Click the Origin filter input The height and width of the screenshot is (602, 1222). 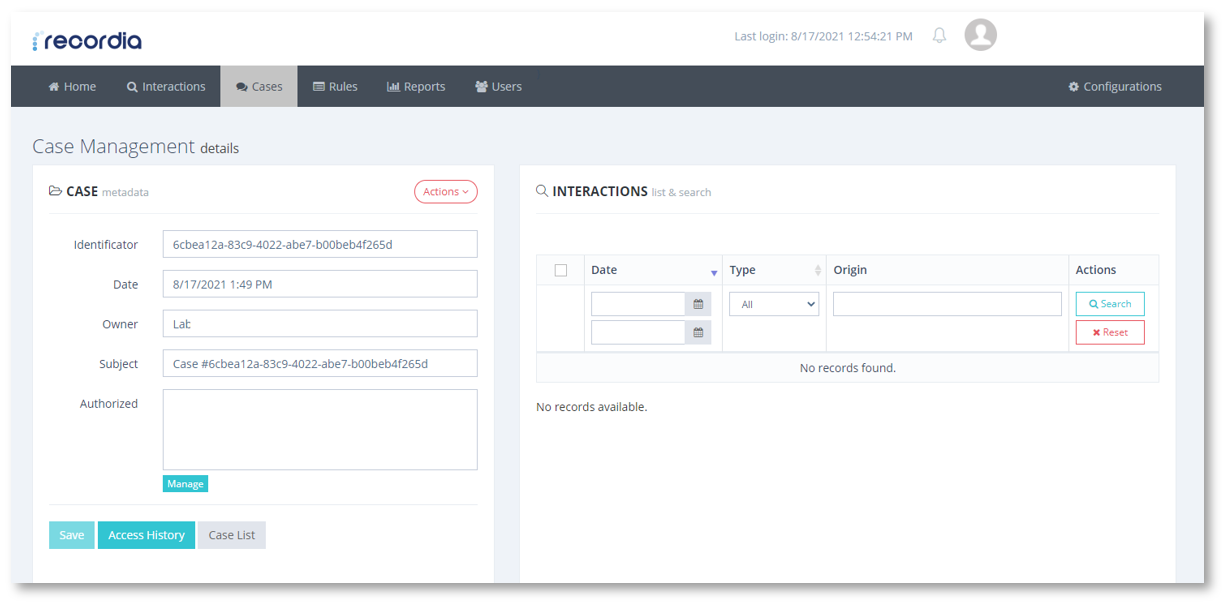[x=947, y=304]
